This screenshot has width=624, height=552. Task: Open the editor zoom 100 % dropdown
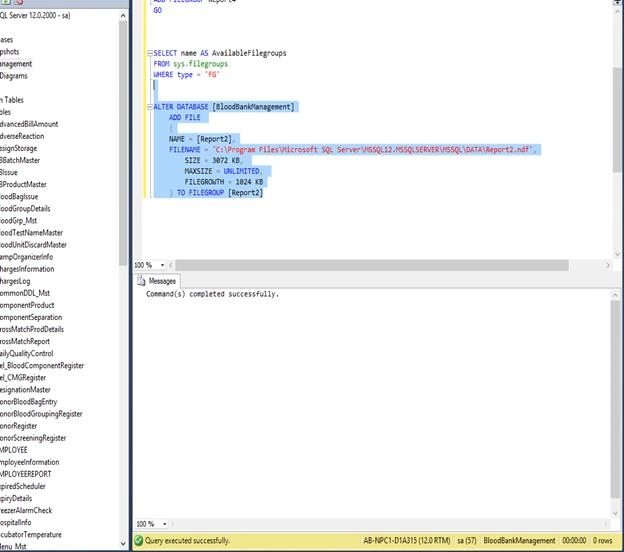tap(162, 265)
